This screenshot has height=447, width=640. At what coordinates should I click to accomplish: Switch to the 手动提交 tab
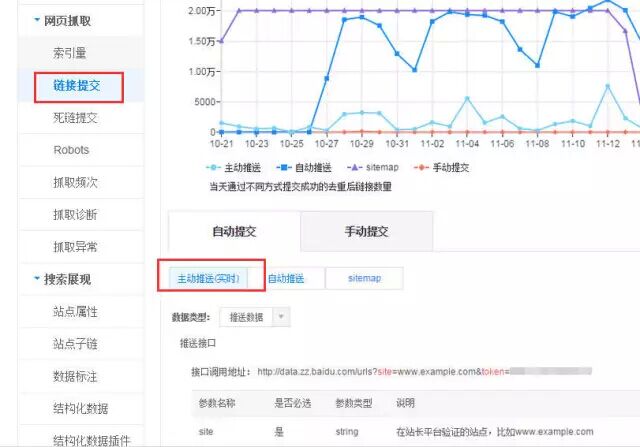[x=366, y=231]
